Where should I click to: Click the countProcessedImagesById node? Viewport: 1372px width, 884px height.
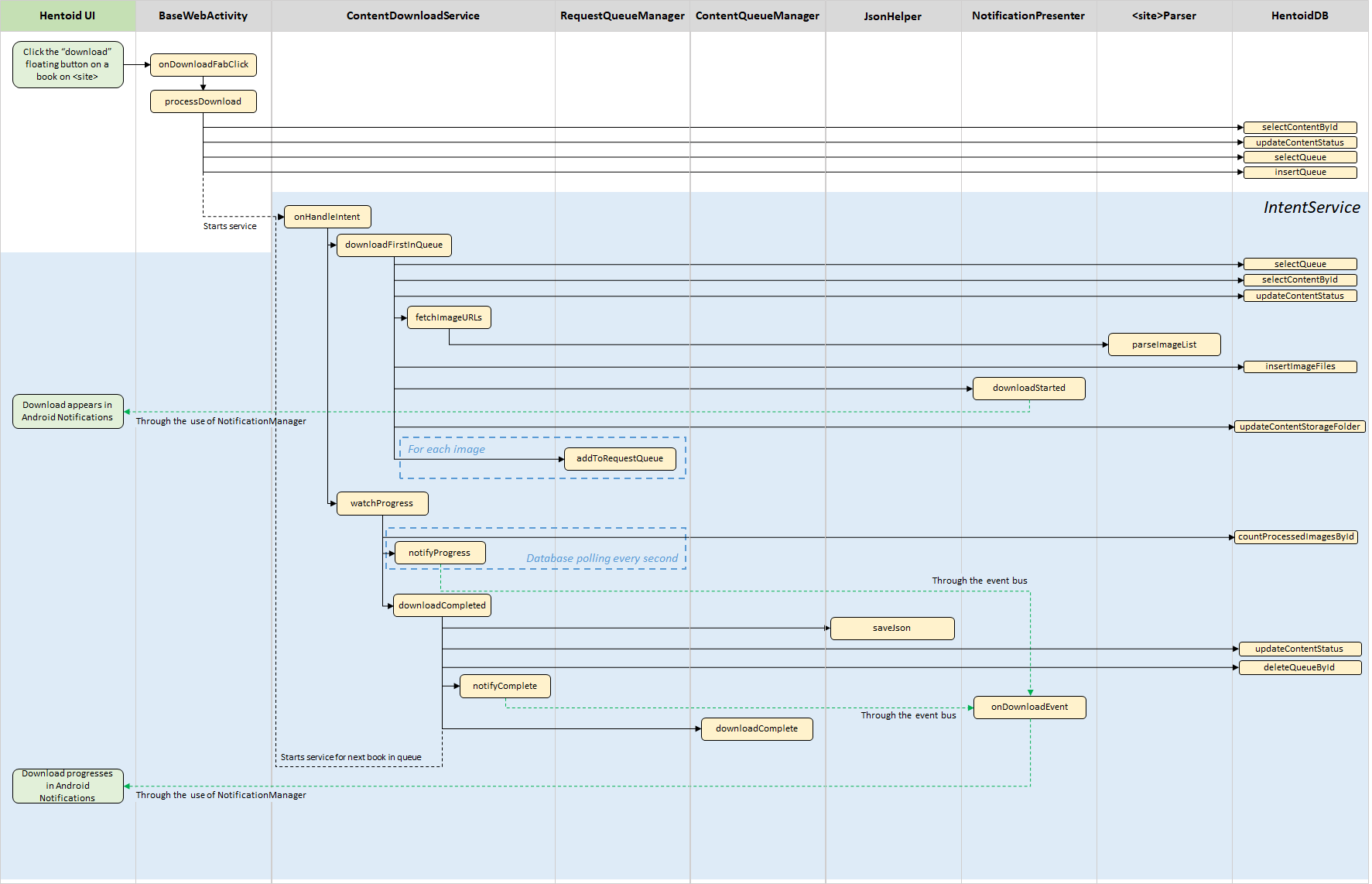[1296, 537]
